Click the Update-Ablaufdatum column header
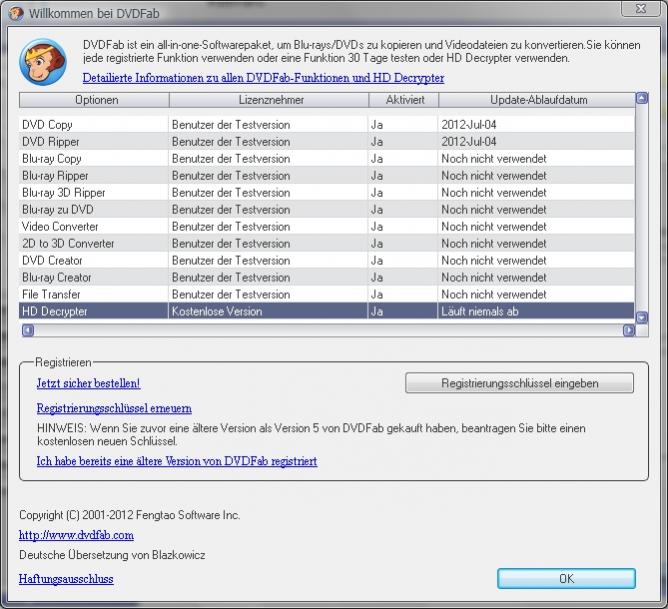Screen dimensions: 668x609 [x=537, y=100]
